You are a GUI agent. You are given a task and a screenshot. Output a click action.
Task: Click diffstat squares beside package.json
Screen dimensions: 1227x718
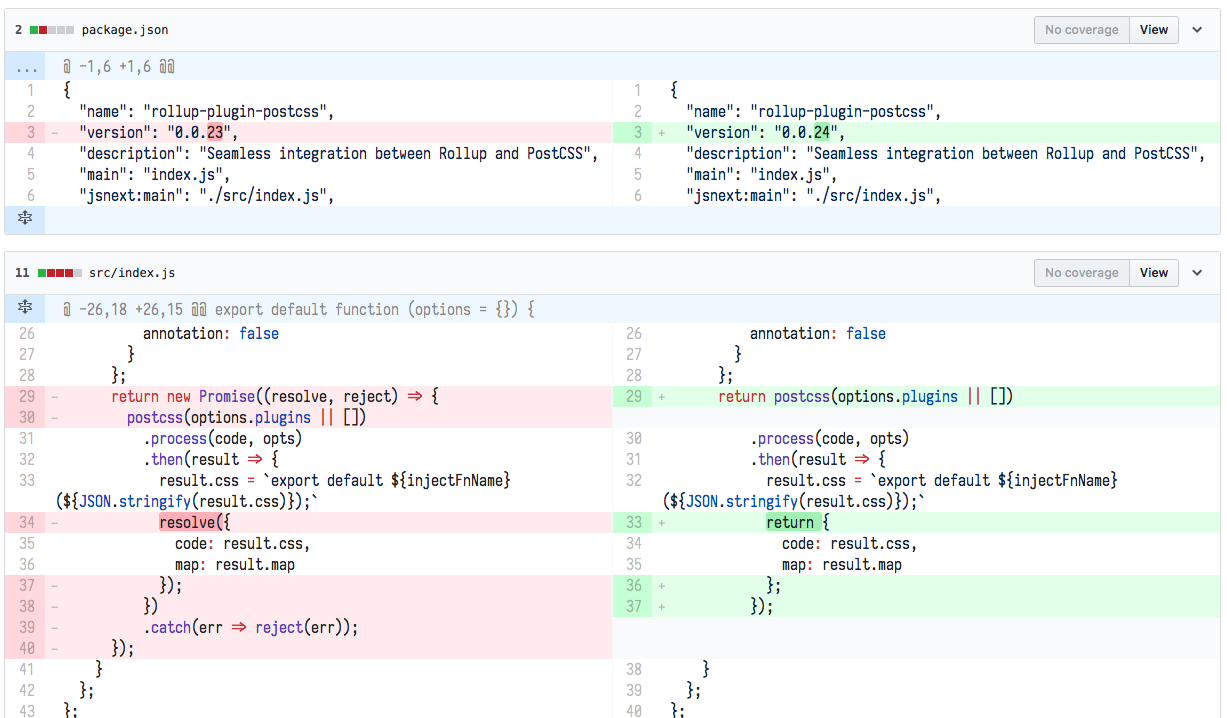(x=52, y=30)
